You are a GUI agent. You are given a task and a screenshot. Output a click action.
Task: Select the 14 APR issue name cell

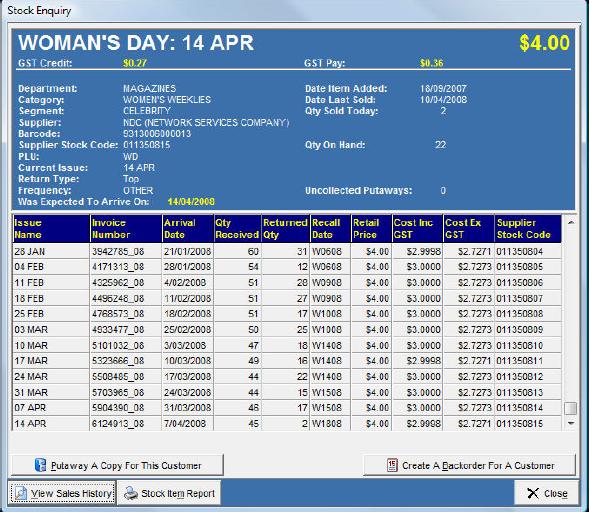pos(51,424)
